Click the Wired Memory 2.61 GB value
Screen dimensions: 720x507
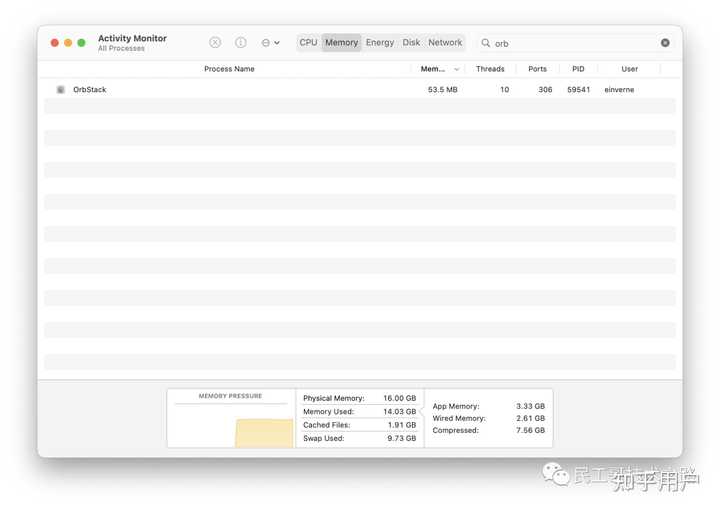(x=530, y=418)
